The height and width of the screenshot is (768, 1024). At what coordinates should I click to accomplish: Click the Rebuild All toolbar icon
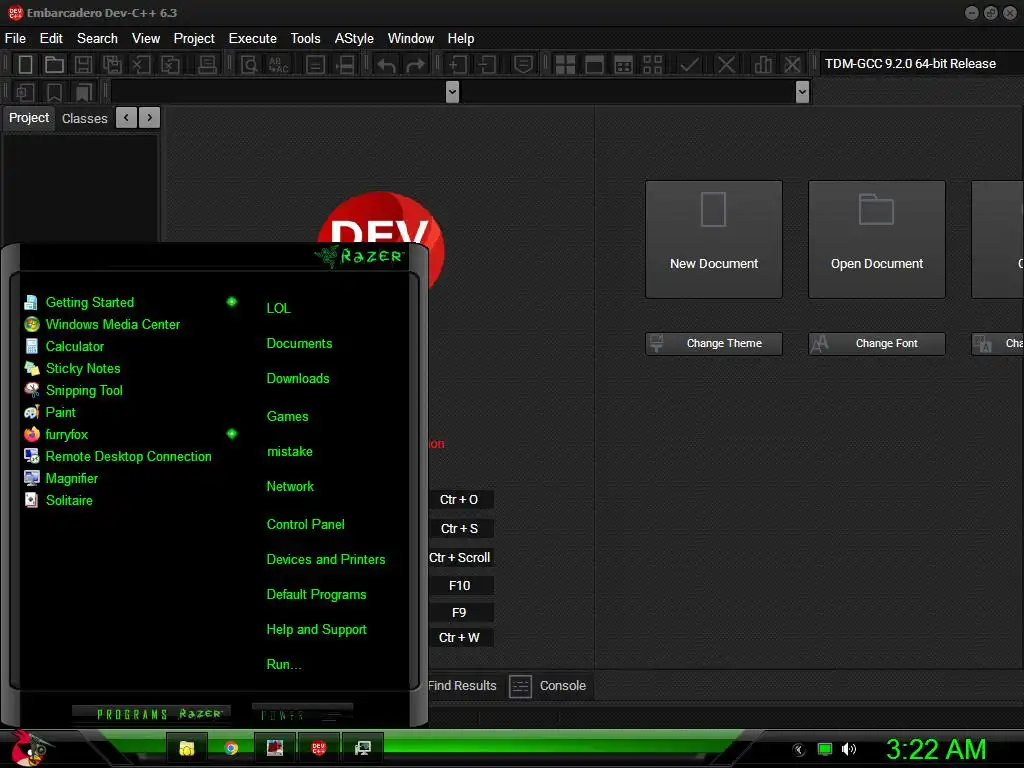click(x=652, y=65)
